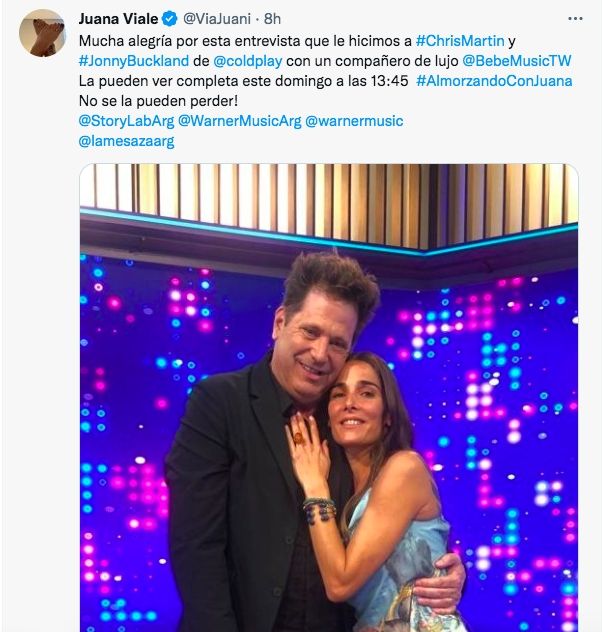This screenshot has height=632, width=602.
Task: Visit the @BebeMusicTW mention
Action: [x=516, y=60]
